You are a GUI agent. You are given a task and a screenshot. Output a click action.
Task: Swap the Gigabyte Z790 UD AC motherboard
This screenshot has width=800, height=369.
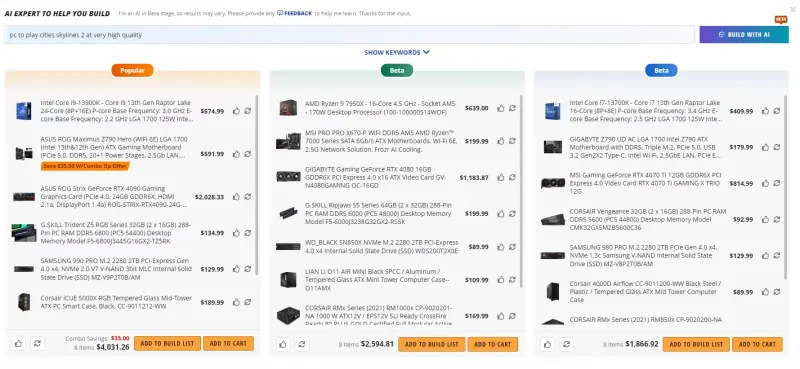[x=777, y=147]
